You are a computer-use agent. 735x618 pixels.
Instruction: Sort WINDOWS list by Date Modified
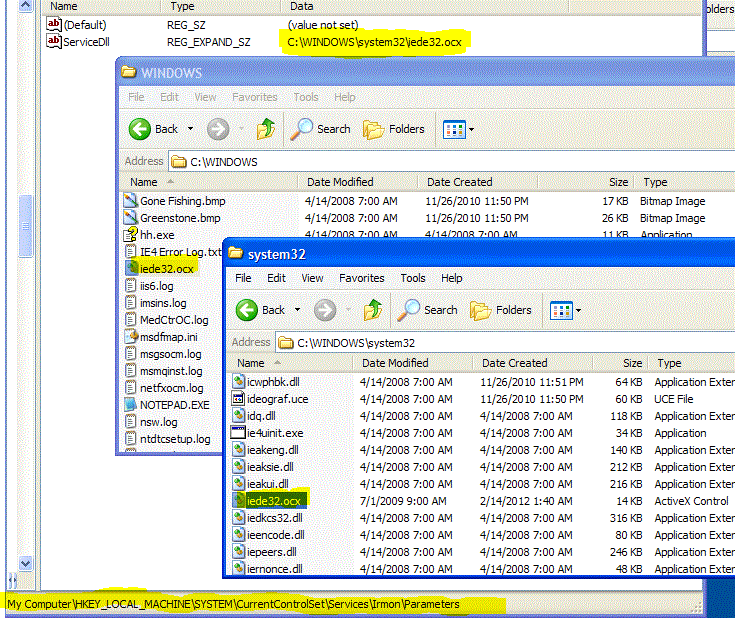pos(358,182)
